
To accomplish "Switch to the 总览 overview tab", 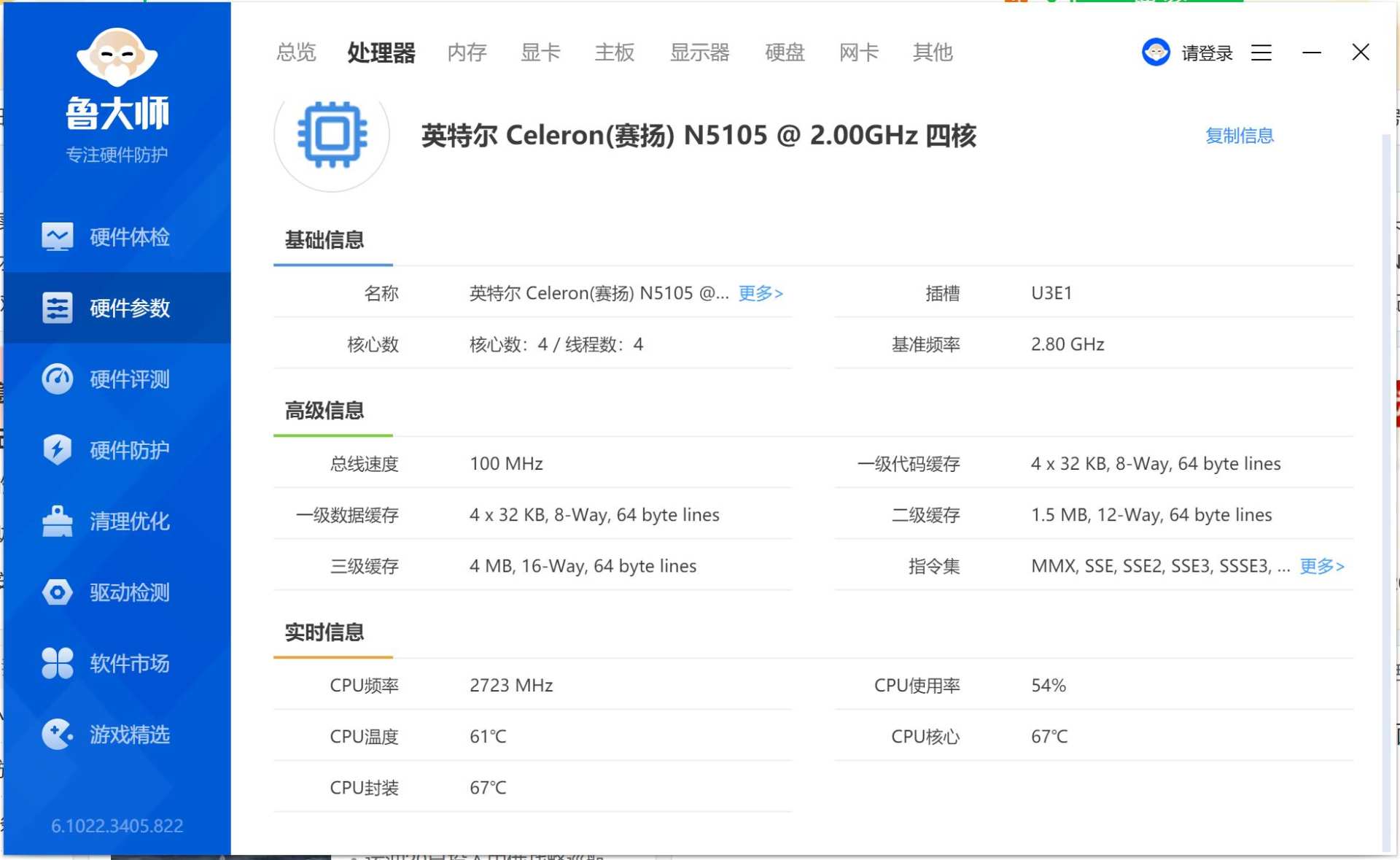I will coord(295,52).
